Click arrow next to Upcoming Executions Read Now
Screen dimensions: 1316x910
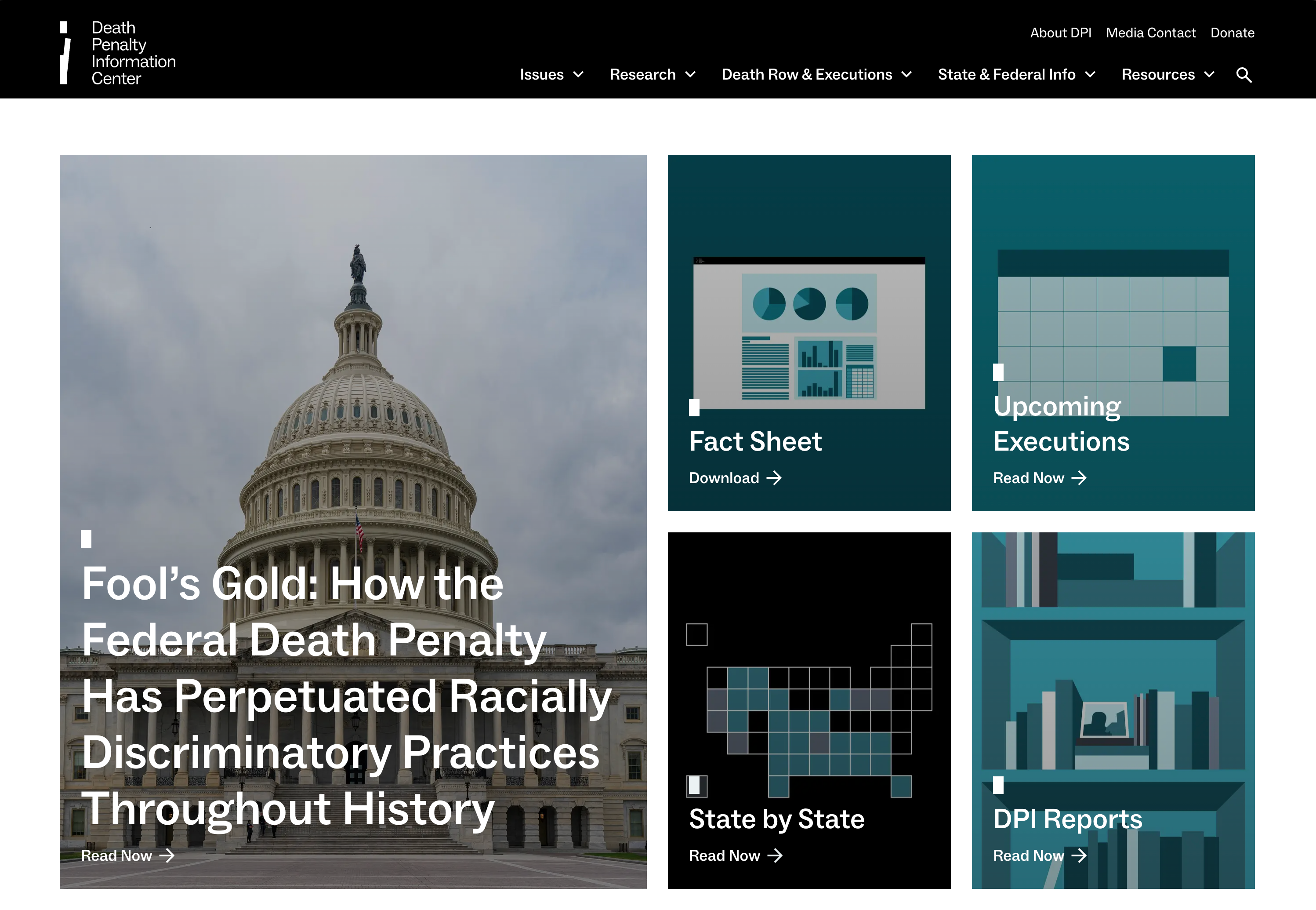click(1078, 478)
